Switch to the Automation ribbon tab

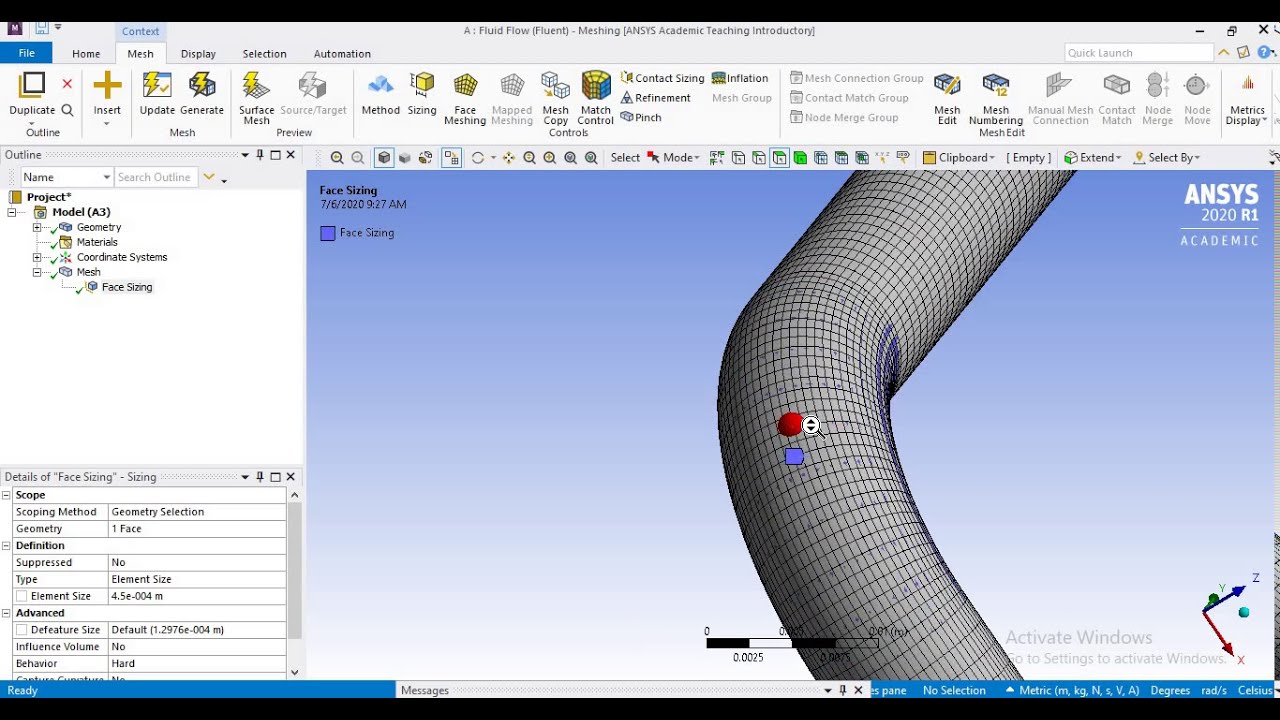342,54
